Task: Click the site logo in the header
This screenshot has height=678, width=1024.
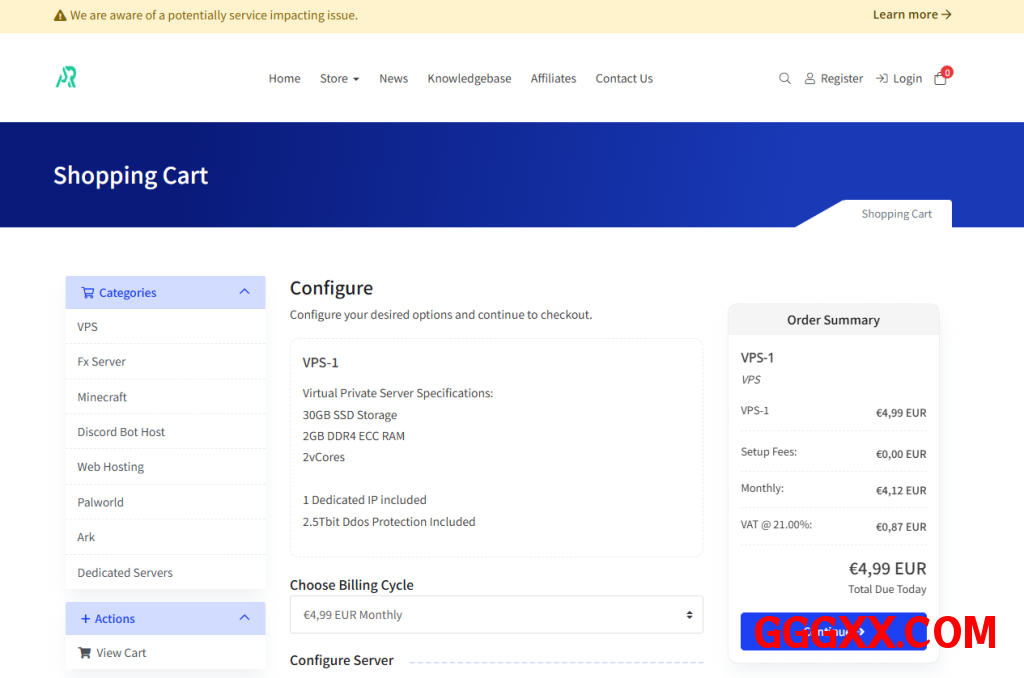Action: pos(66,78)
